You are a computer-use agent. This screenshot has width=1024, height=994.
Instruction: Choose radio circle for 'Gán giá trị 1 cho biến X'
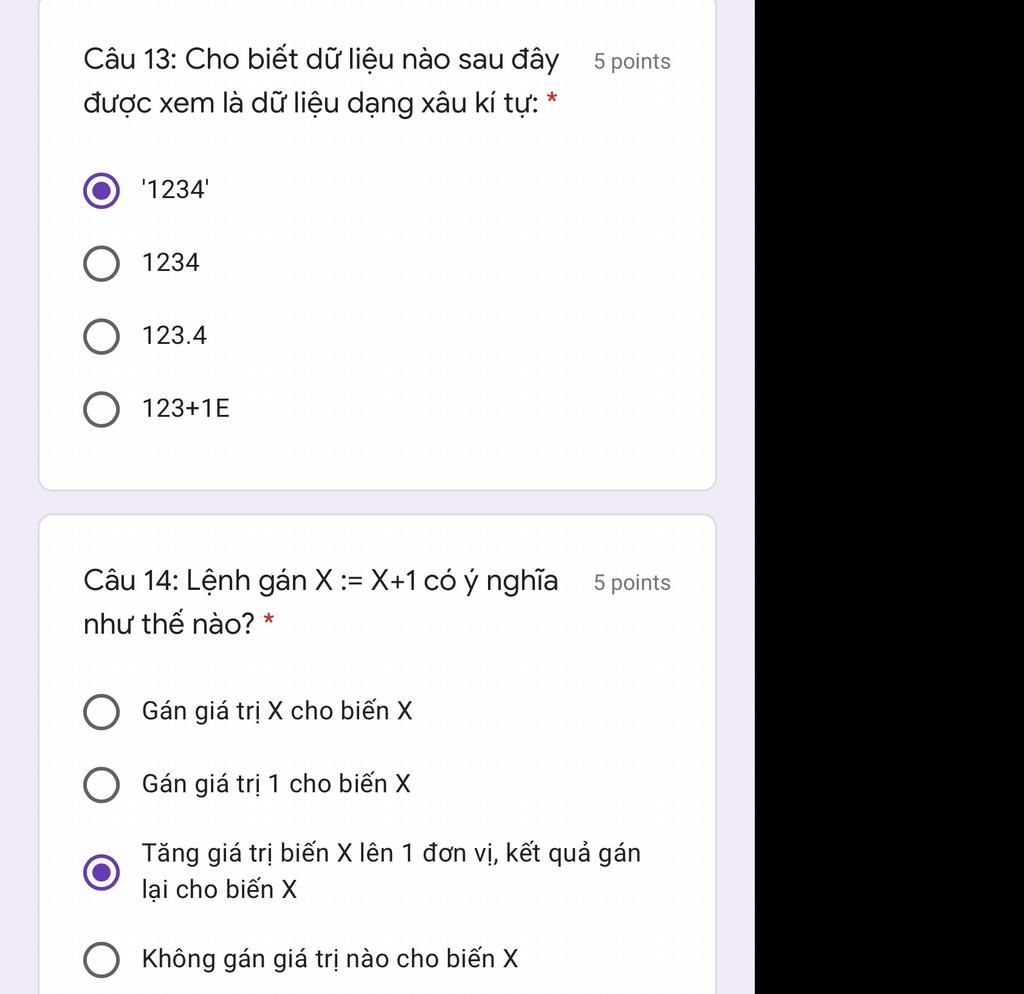(101, 784)
